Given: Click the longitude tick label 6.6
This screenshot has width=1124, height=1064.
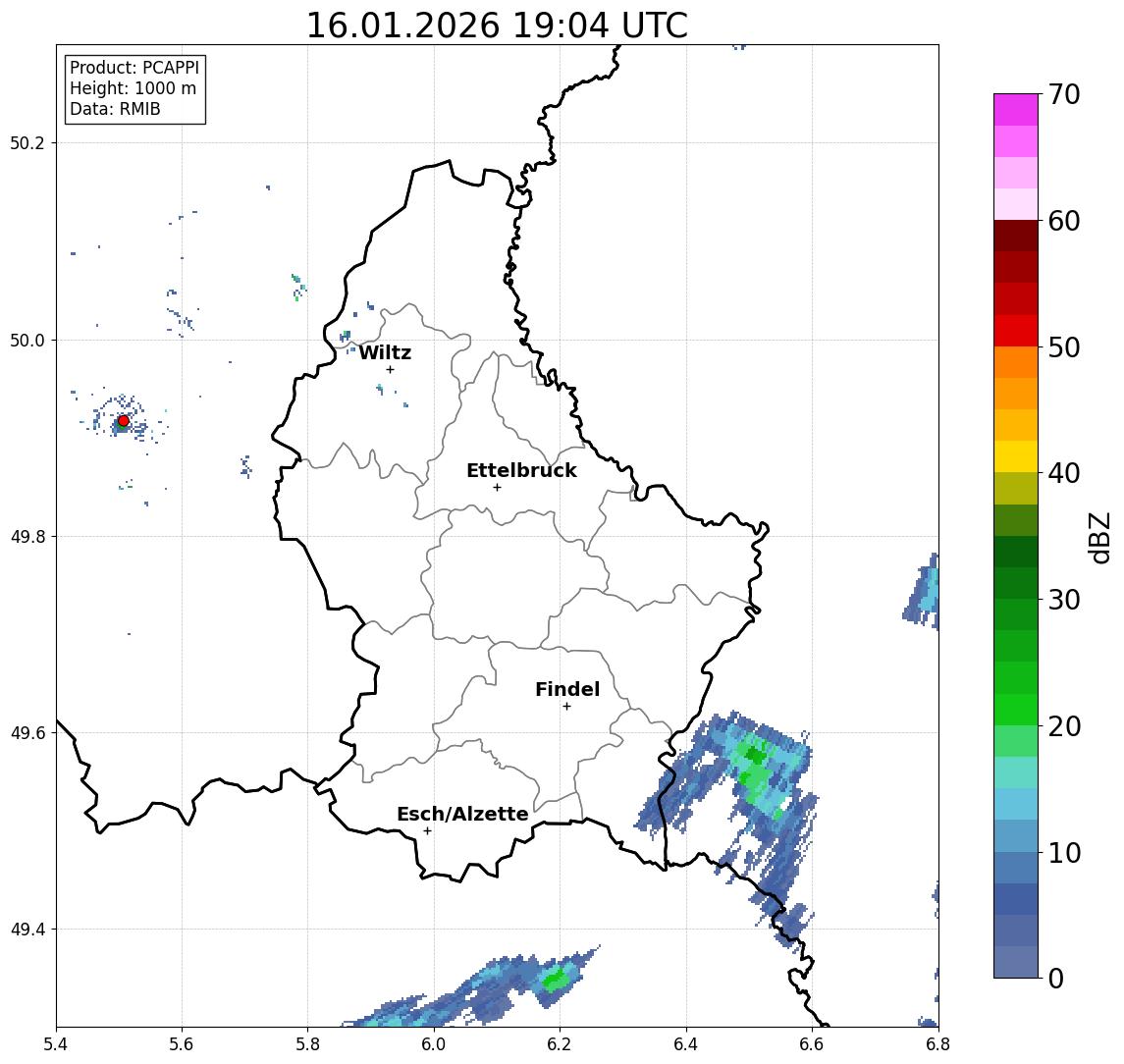Looking at the screenshot, I should click(812, 1044).
